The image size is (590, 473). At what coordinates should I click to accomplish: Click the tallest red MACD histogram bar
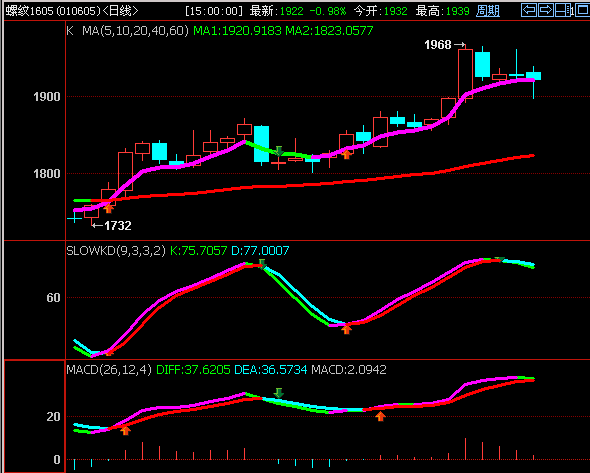[x=465, y=449]
